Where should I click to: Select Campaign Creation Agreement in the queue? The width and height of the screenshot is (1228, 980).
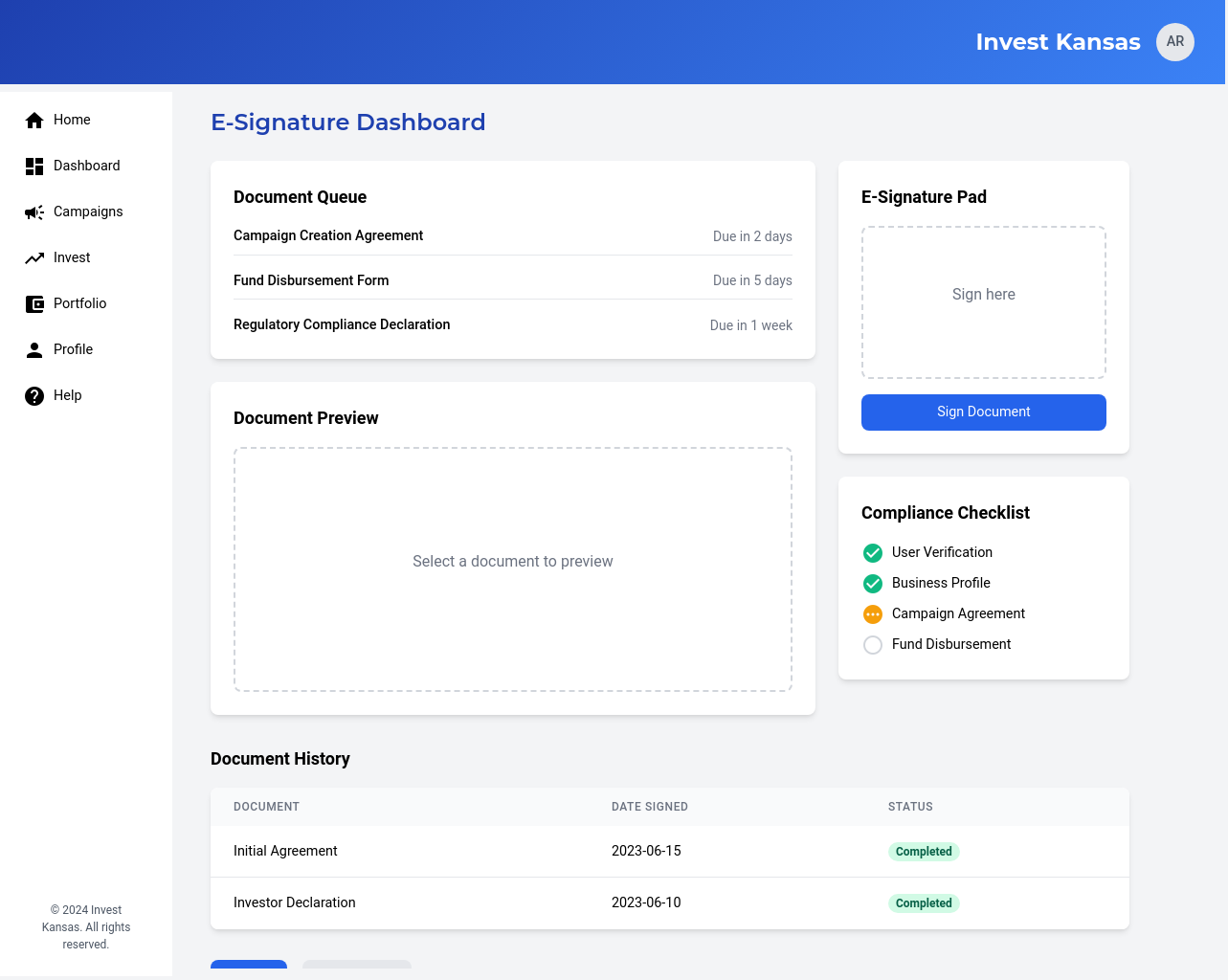coord(328,235)
